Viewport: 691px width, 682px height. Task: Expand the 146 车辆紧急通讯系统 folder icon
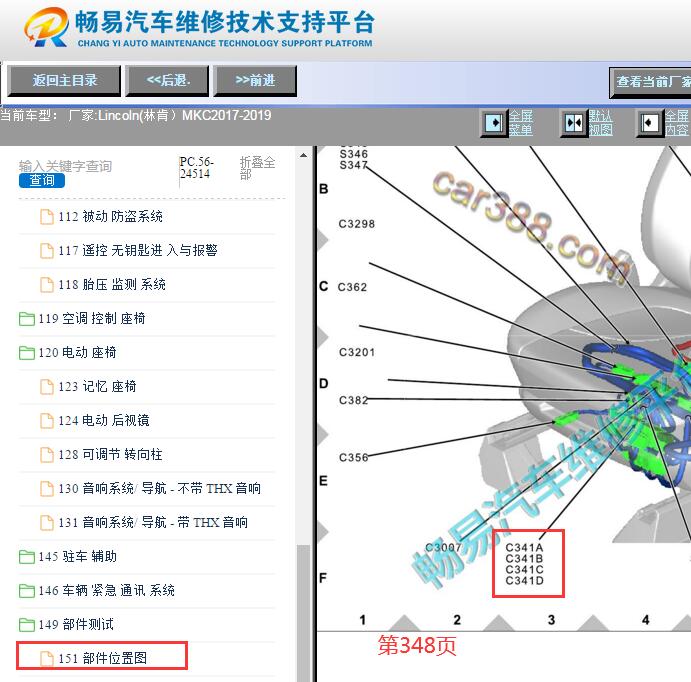tap(27, 590)
